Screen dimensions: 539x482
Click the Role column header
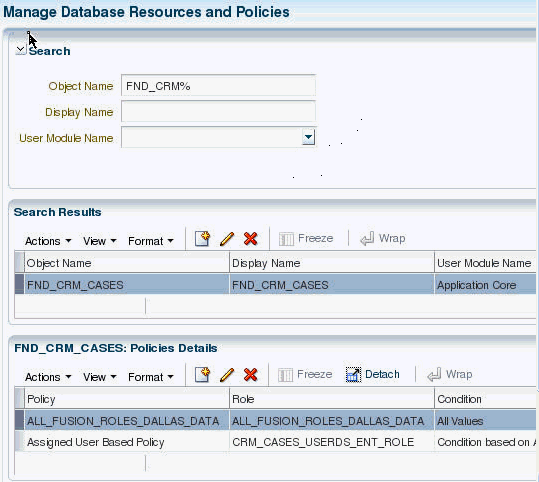332,399
